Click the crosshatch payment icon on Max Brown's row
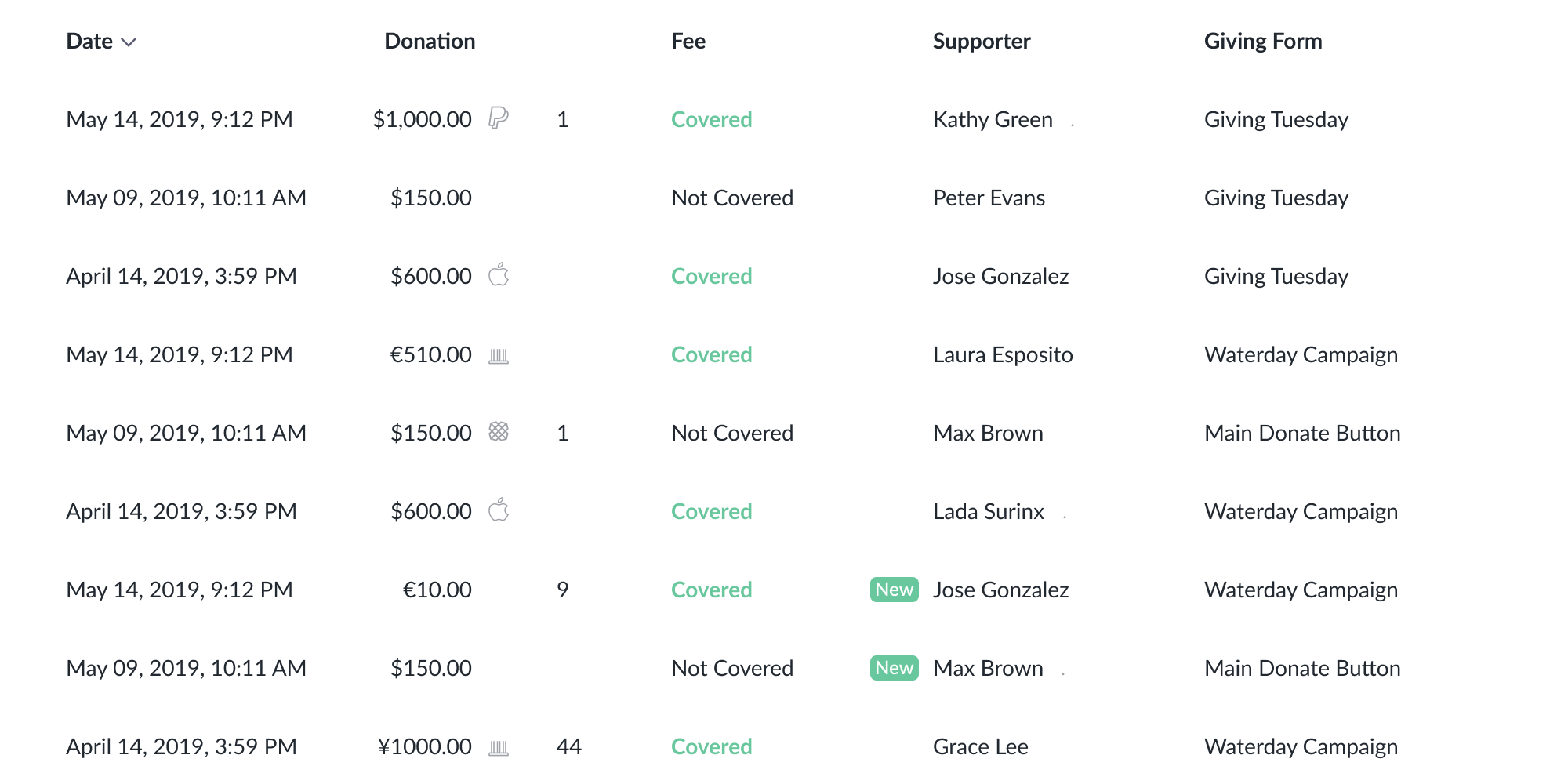1568x784 pixels. [x=499, y=431]
